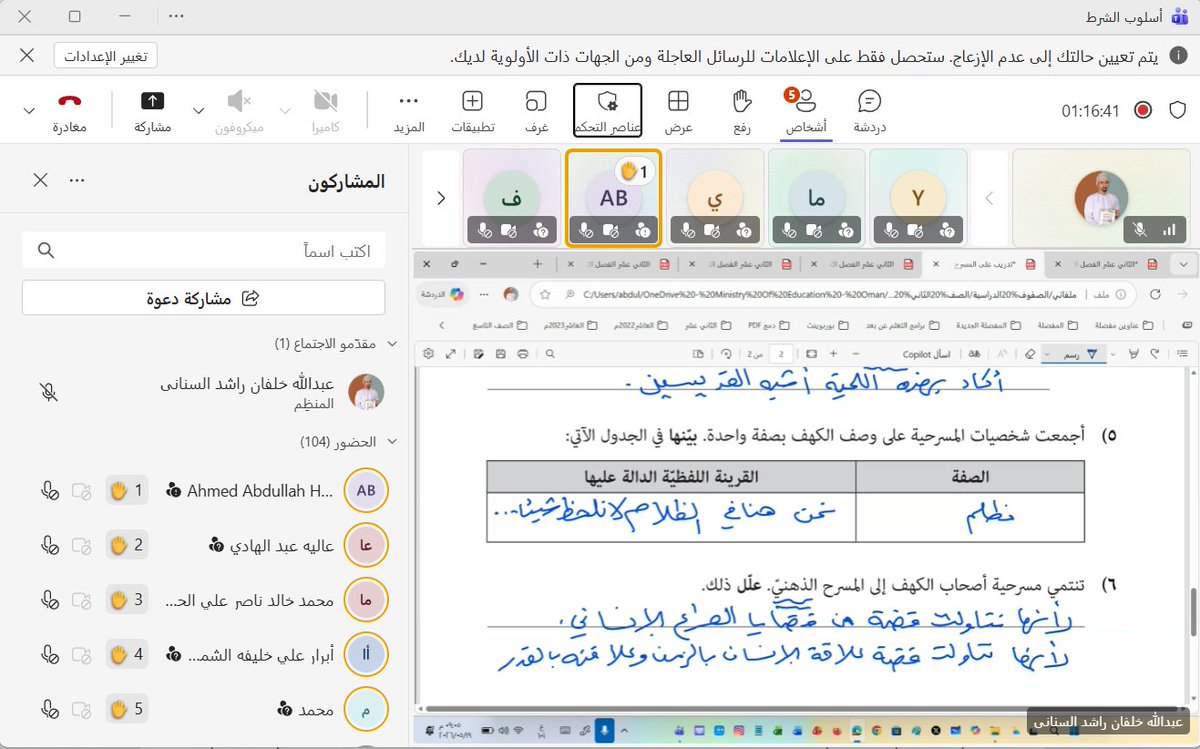Select the presenter's photo video tile
This screenshot has height=749, width=1200.
(1101, 198)
